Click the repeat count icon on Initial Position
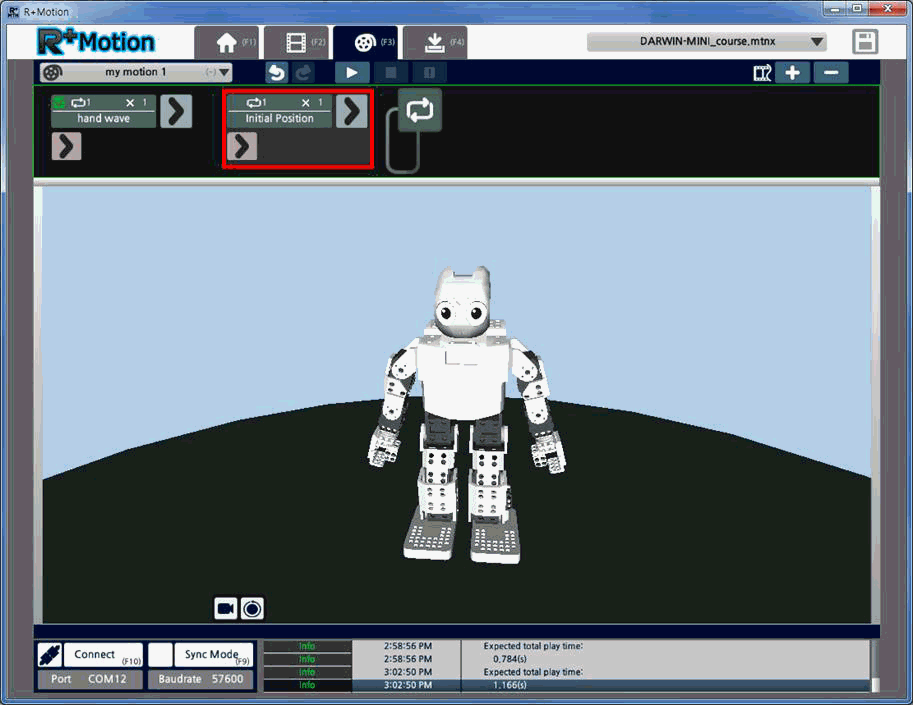The image size is (913, 705). pyautogui.click(x=256, y=102)
